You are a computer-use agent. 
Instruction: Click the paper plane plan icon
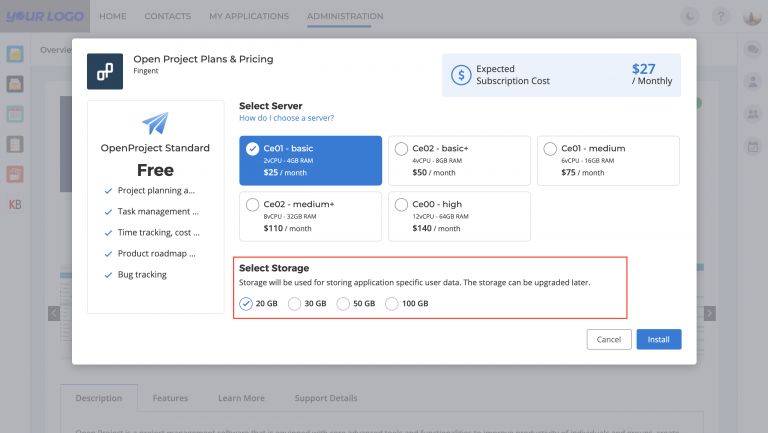155,123
